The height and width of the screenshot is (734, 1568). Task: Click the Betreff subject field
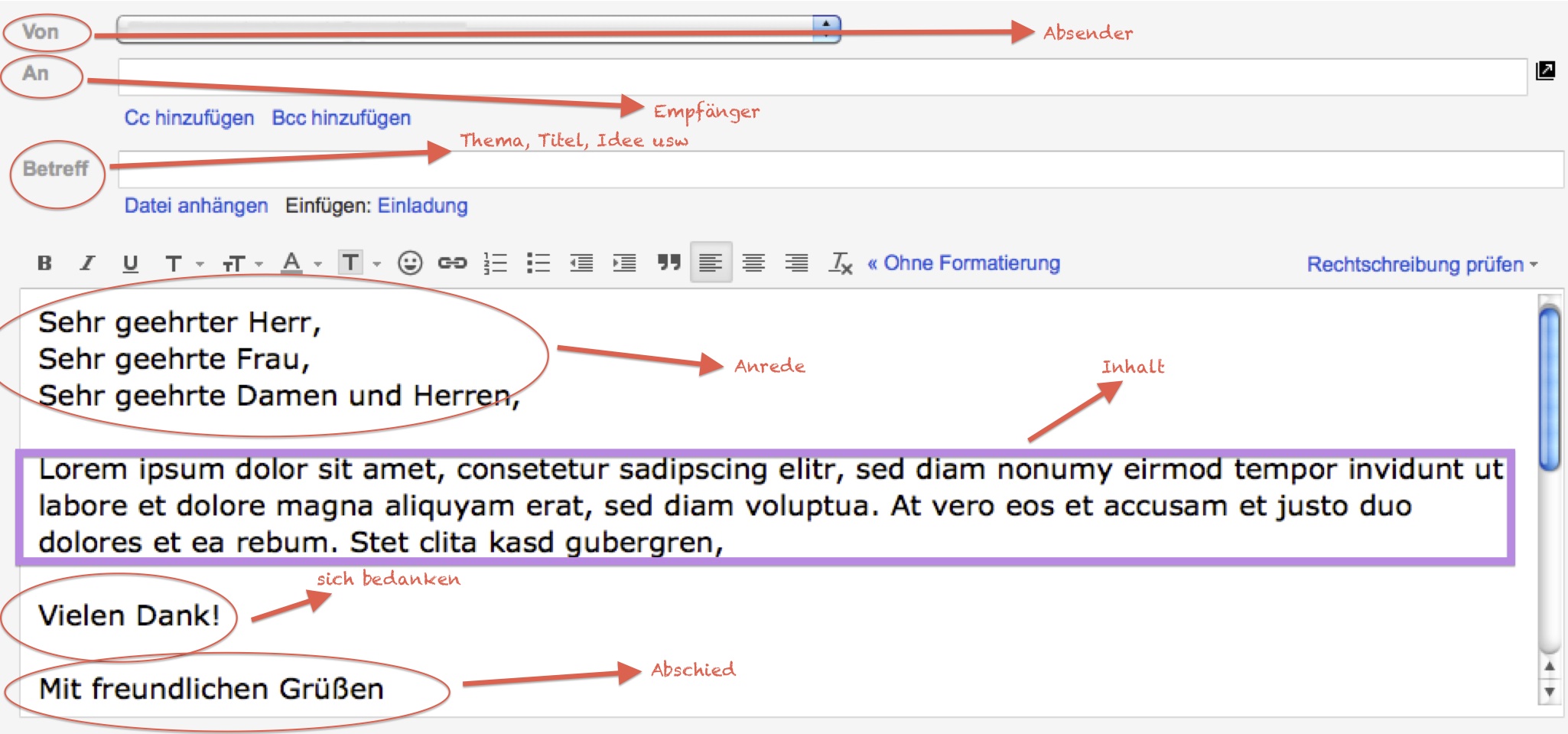[x=841, y=169]
